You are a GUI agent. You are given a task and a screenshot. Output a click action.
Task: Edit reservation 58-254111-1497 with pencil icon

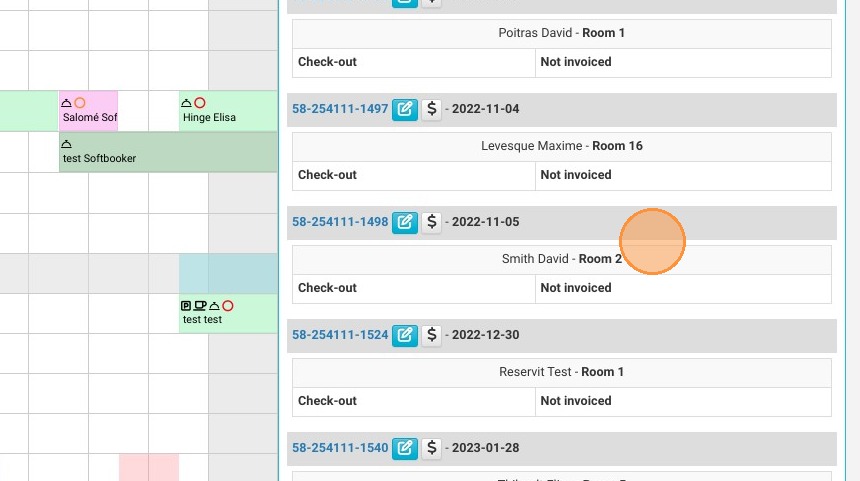point(405,109)
